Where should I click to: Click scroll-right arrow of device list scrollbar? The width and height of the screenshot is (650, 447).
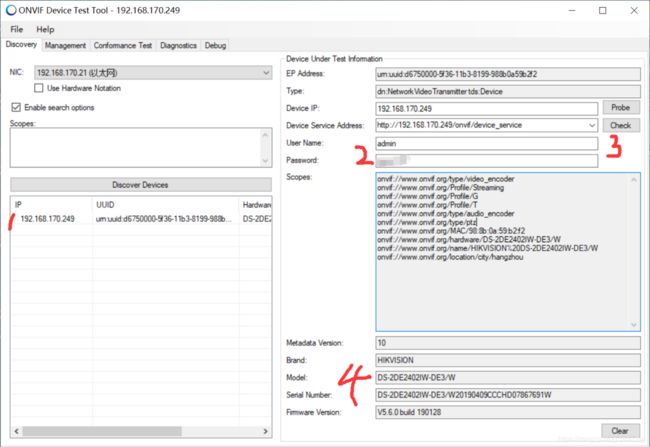[266, 431]
